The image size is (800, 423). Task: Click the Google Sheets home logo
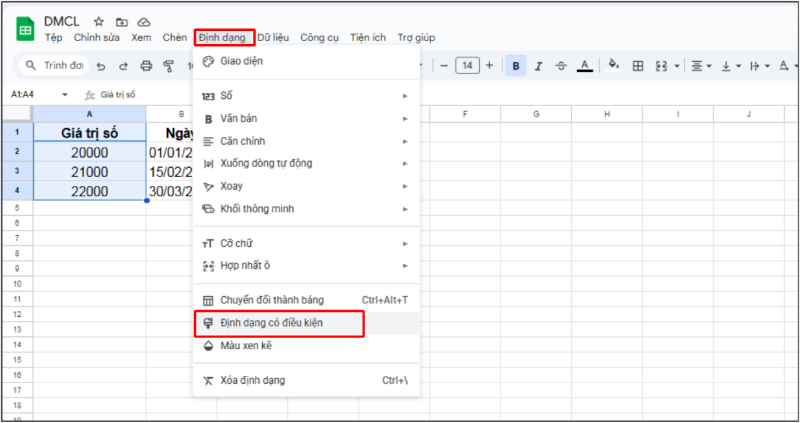[26, 29]
